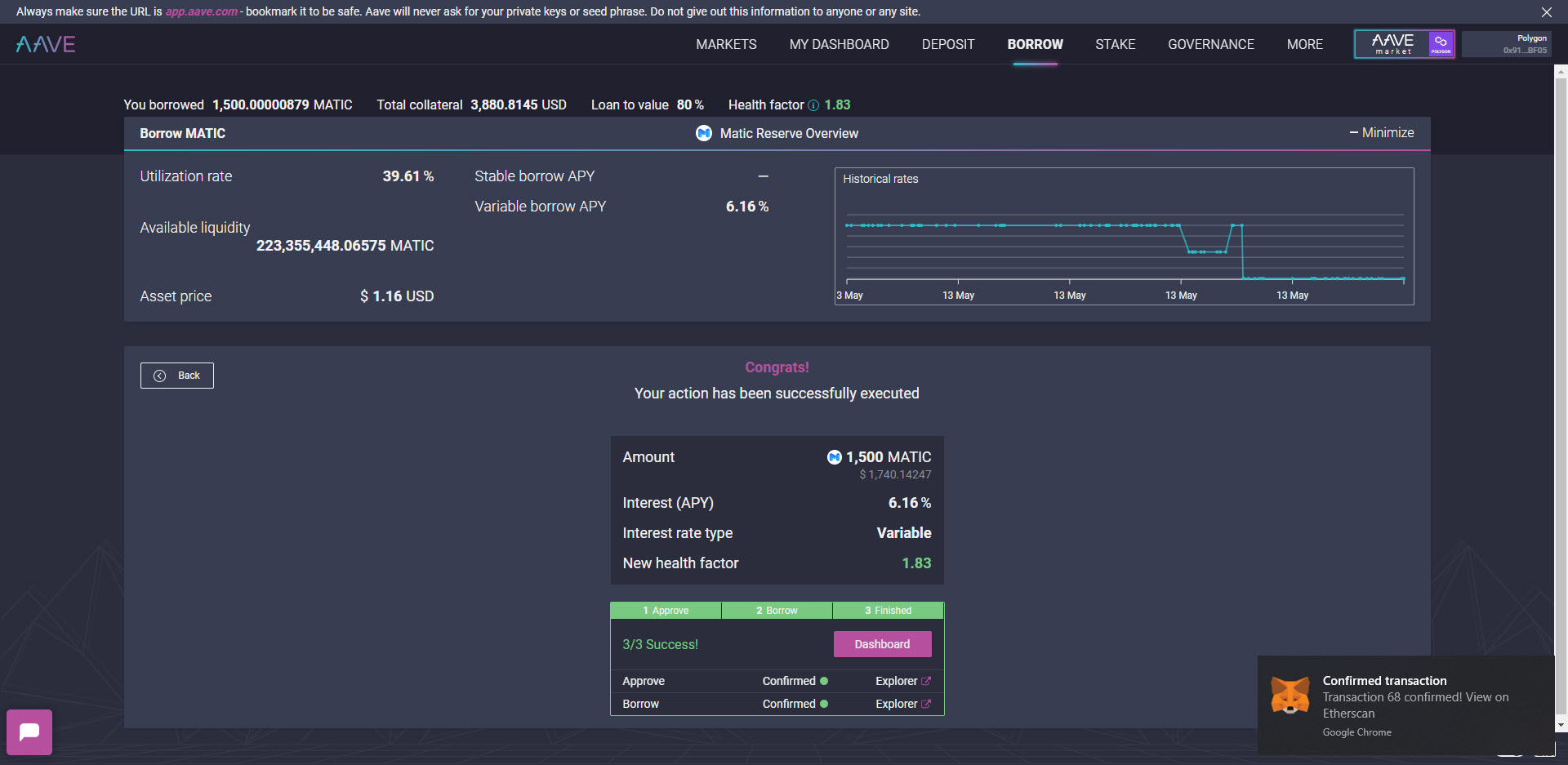This screenshot has height=765, width=1568.
Task: Click the scrollbar down arrow
Action: pos(1561,724)
